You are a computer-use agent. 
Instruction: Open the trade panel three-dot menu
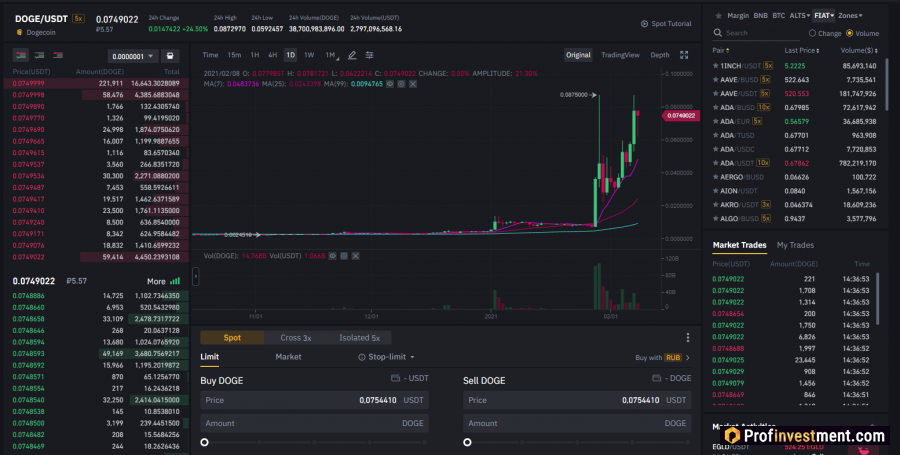688,338
